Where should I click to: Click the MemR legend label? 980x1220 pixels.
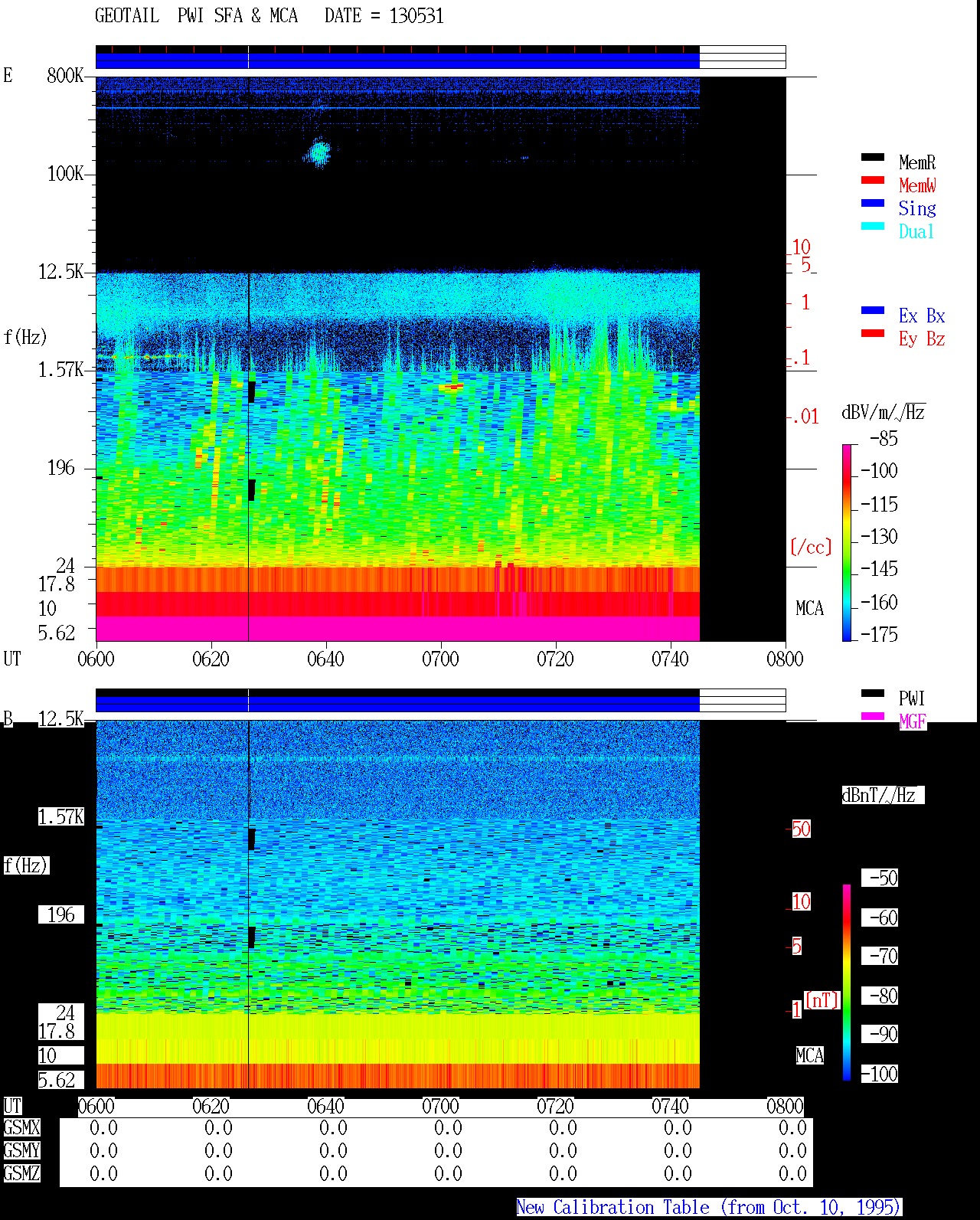tap(917, 162)
